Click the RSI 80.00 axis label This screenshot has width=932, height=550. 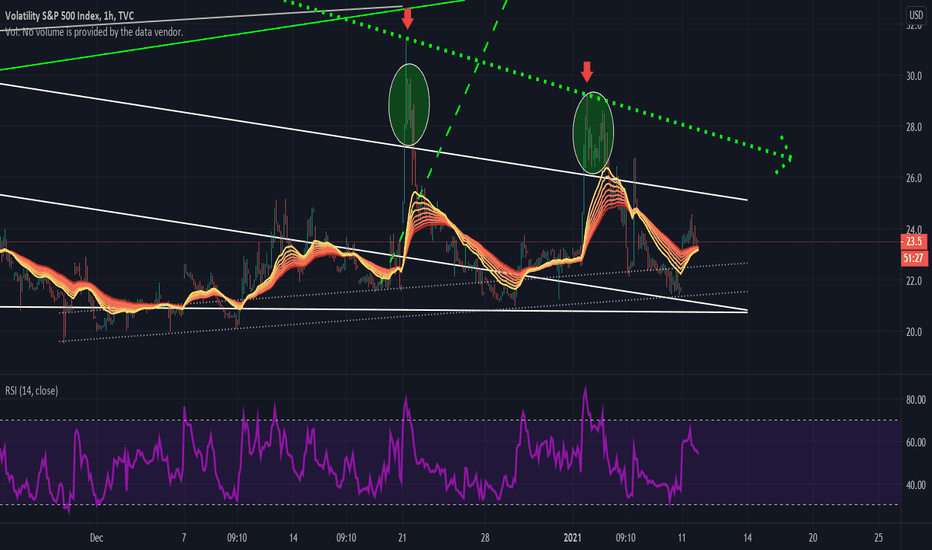pyautogui.click(x=915, y=400)
